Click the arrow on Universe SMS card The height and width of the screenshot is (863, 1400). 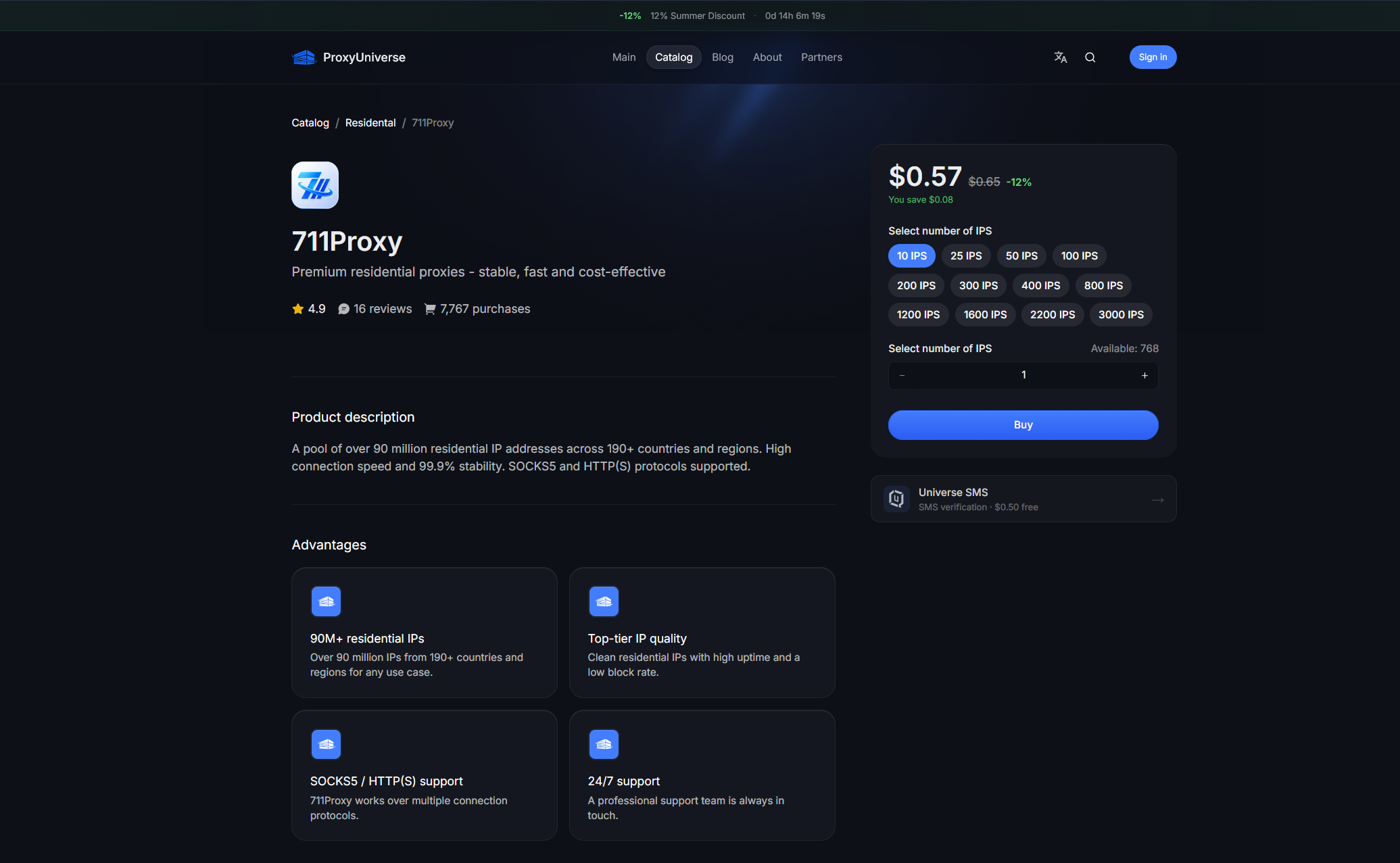click(1157, 500)
